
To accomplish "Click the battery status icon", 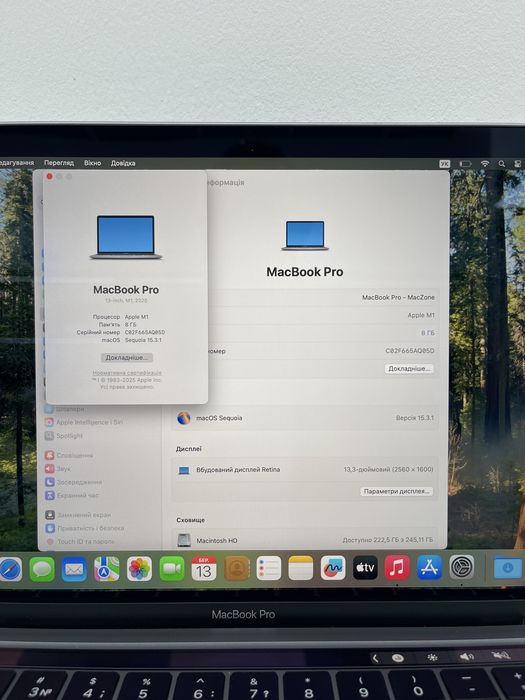I will pyautogui.click(x=466, y=164).
